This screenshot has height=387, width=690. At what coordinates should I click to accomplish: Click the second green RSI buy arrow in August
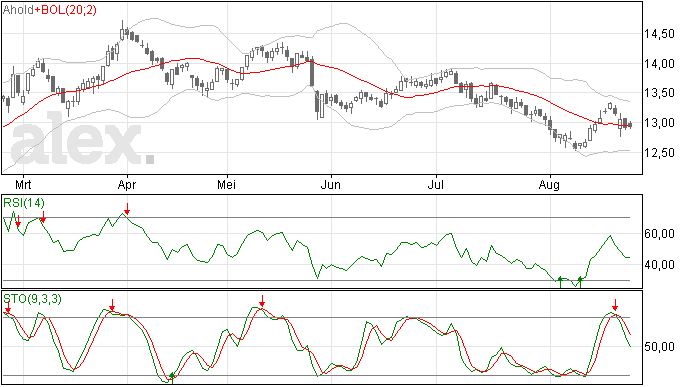pos(580,282)
